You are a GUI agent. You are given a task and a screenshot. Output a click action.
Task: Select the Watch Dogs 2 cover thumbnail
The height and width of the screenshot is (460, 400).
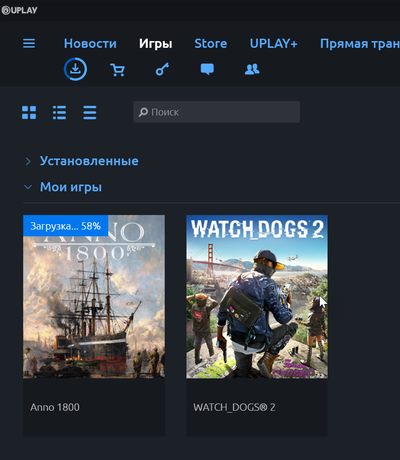coord(257,297)
